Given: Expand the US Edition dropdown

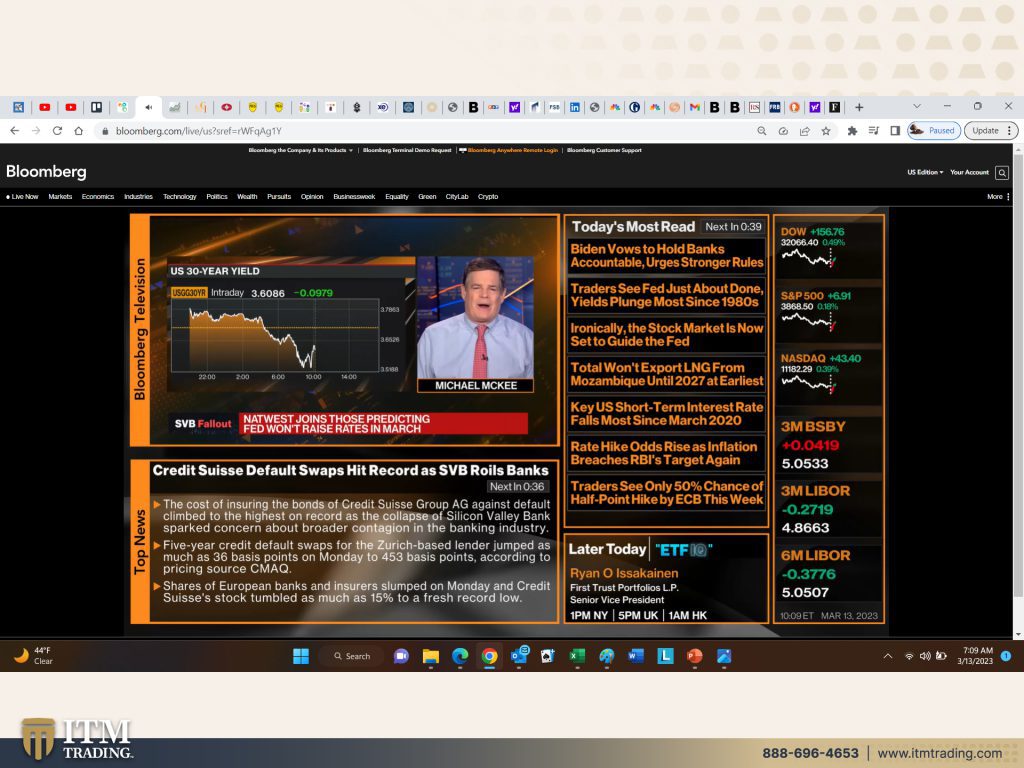Looking at the screenshot, I should [x=925, y=172].
